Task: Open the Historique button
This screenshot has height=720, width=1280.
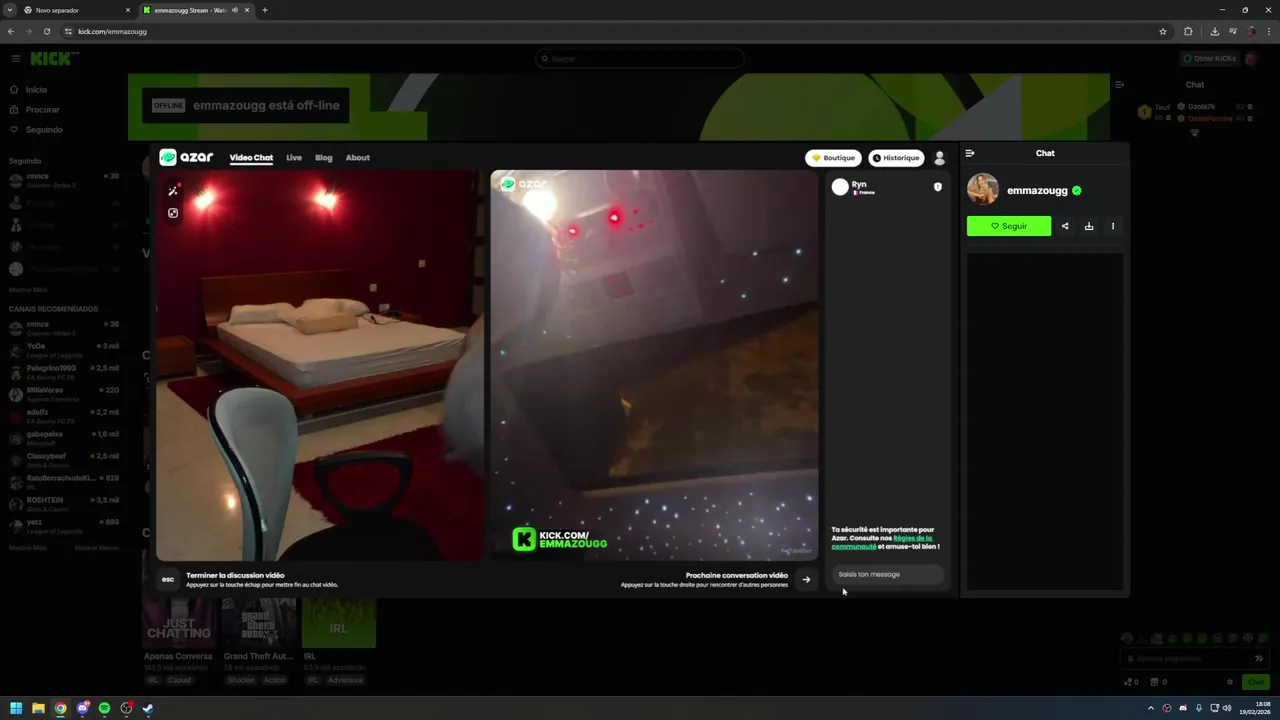Action: click(895, 158)
